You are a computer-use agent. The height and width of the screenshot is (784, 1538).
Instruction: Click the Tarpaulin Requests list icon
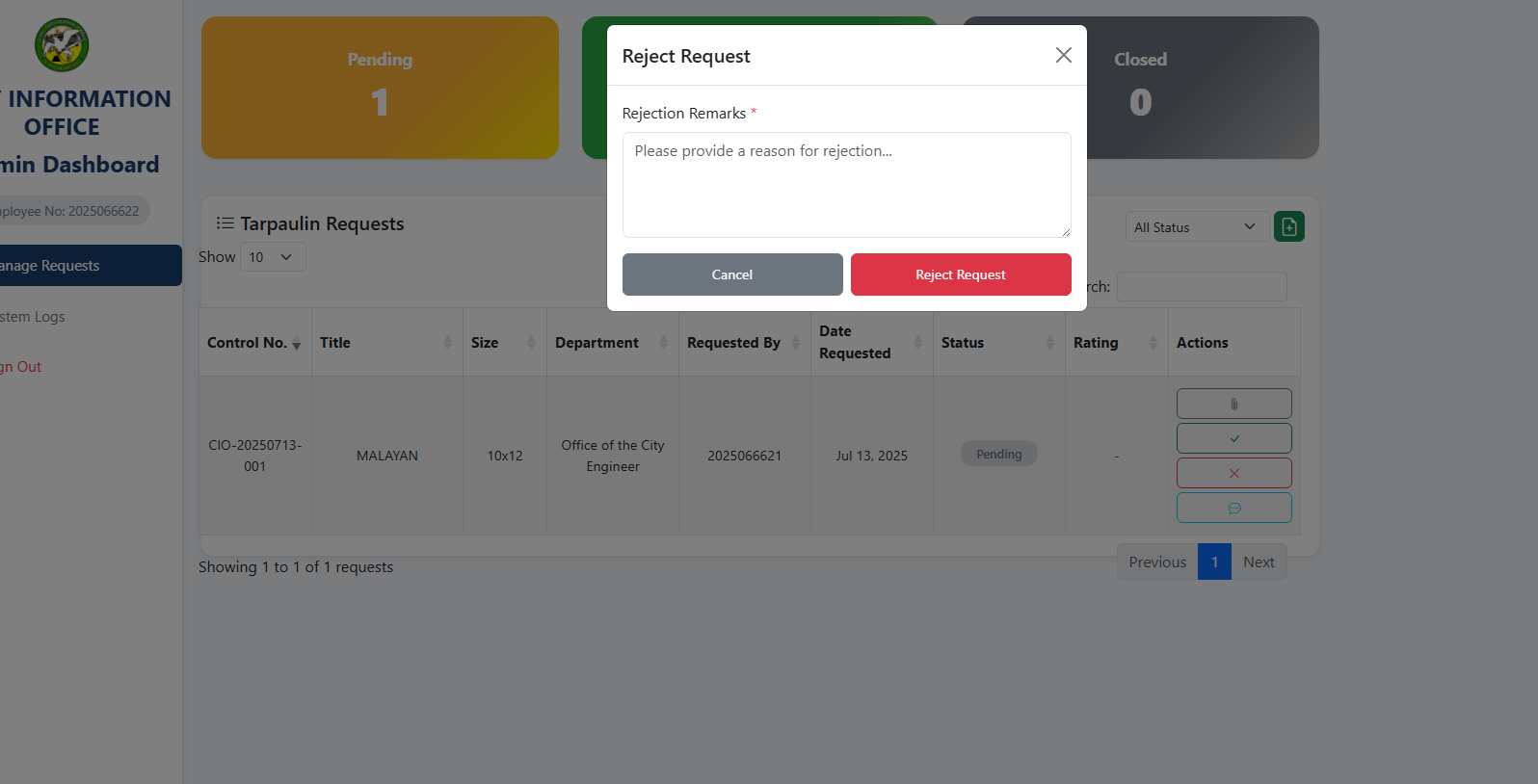point(225,223)
